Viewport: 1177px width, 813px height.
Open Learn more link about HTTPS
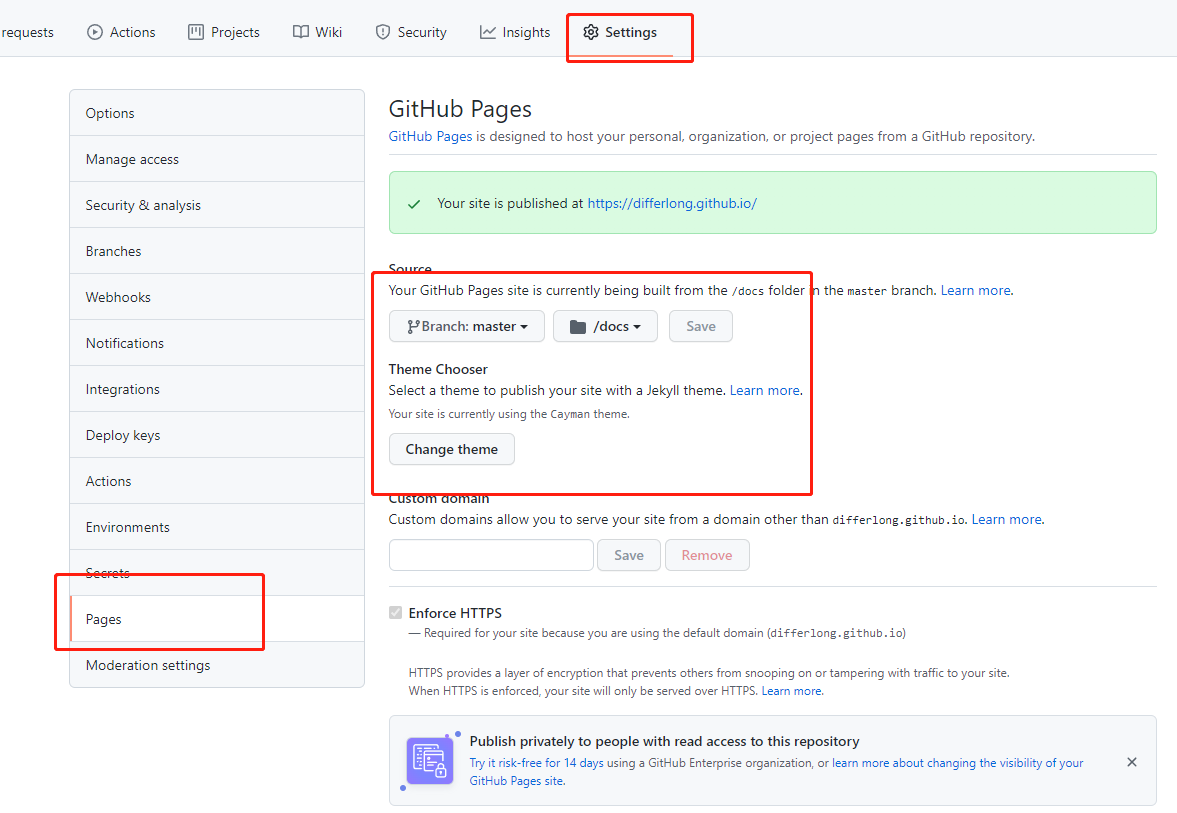tap(792, 691)
